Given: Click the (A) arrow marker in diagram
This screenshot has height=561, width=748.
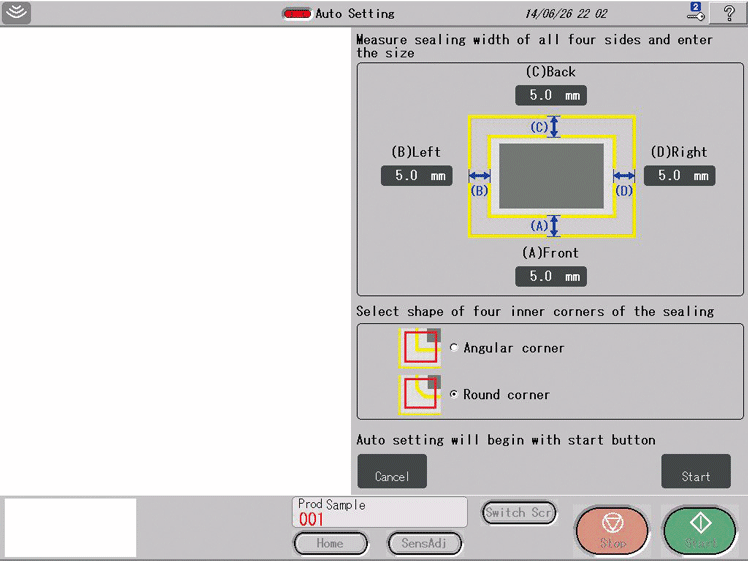Looking at the screenshot, I should pyautogui.click(x=553, y=226).
